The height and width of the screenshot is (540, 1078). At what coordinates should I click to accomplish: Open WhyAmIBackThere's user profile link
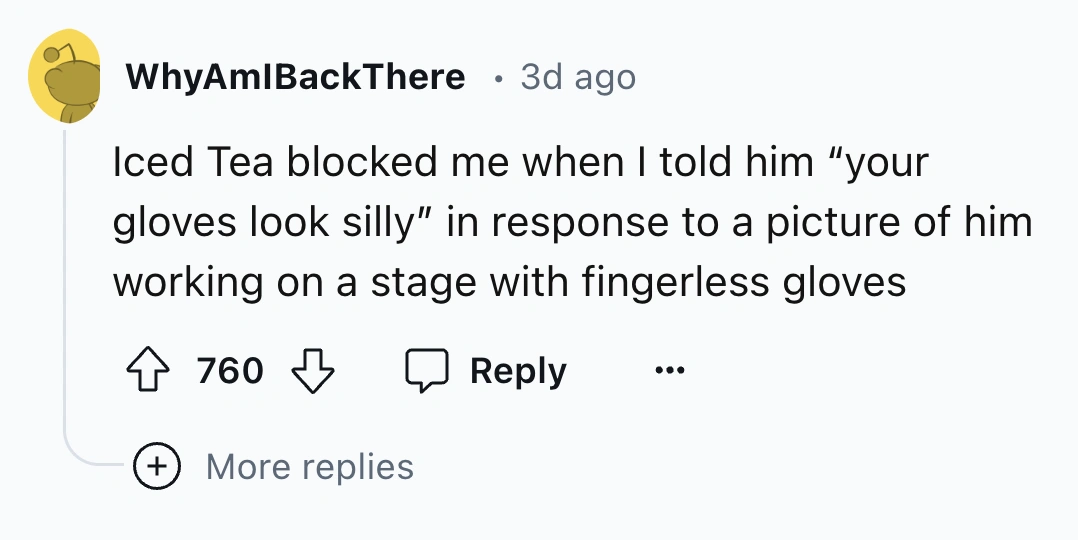pos(295,77)
